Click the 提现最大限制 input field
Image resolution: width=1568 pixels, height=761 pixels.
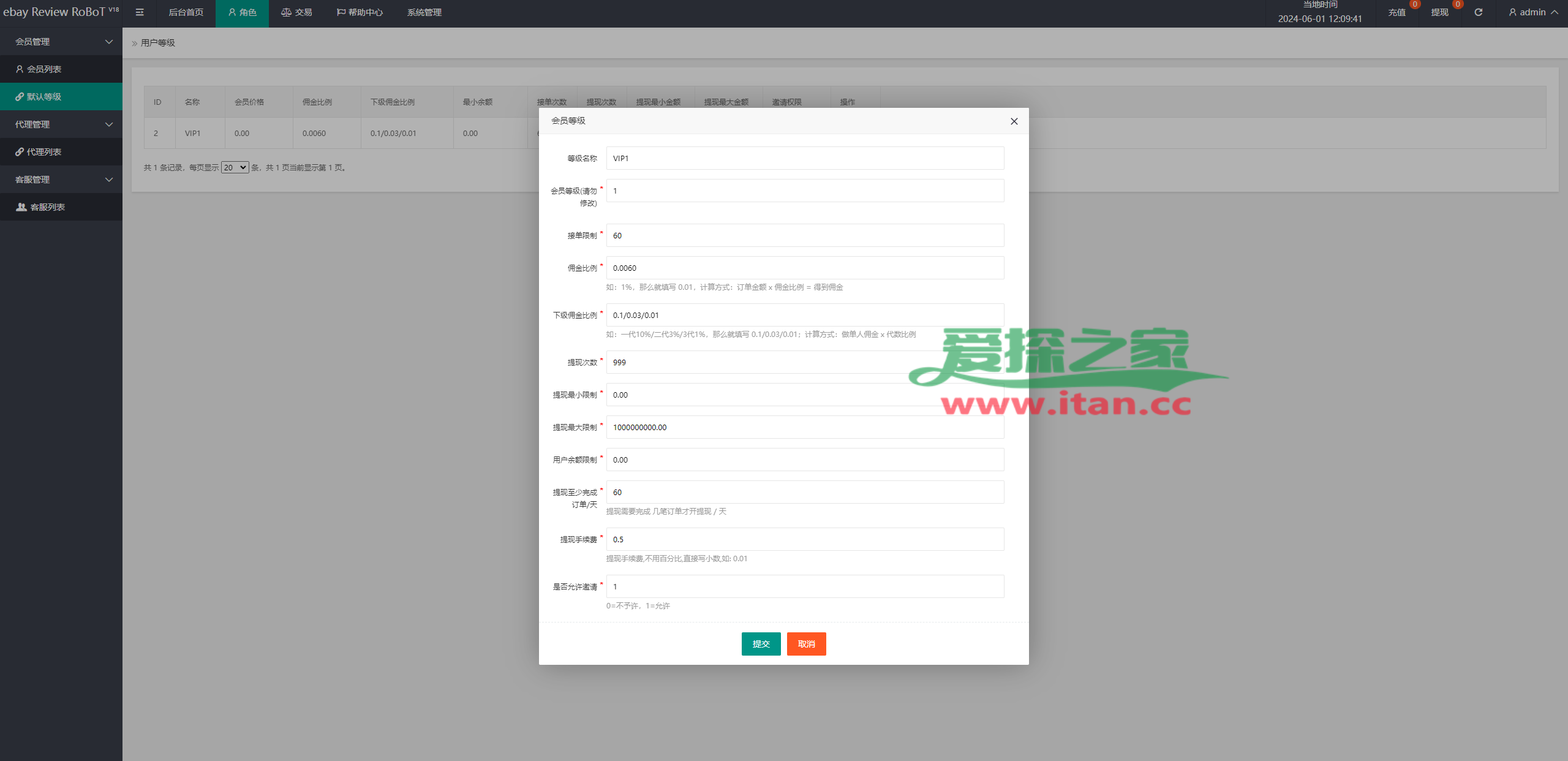tap(805, 427)
